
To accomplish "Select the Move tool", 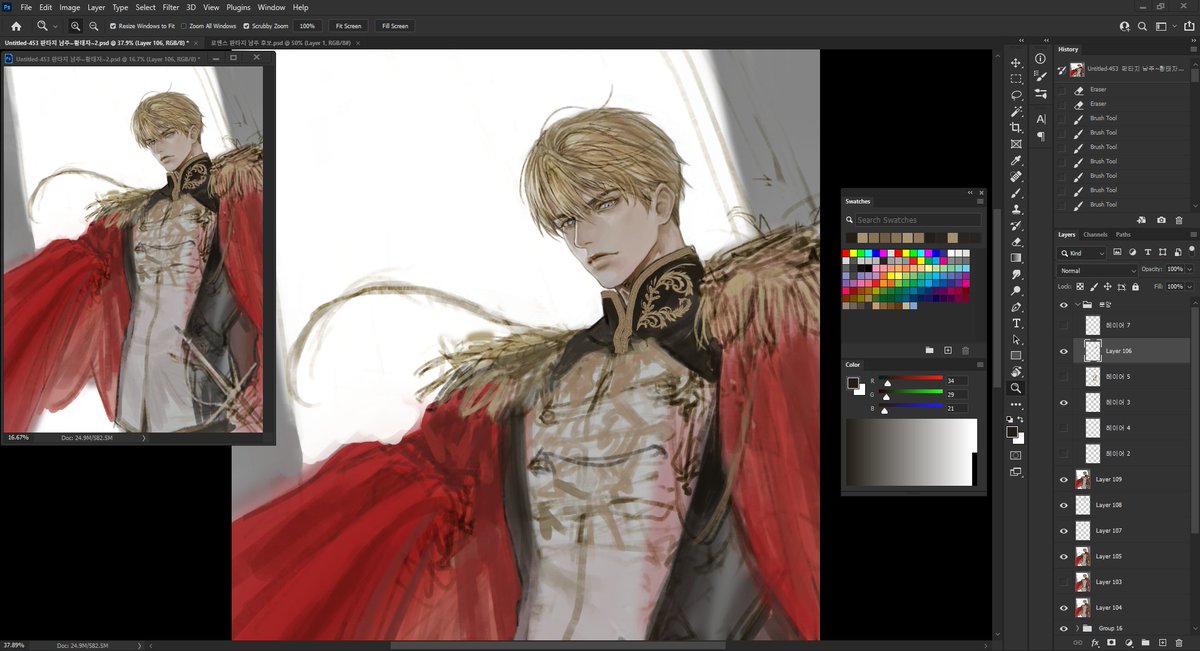I will point(1016,63).
